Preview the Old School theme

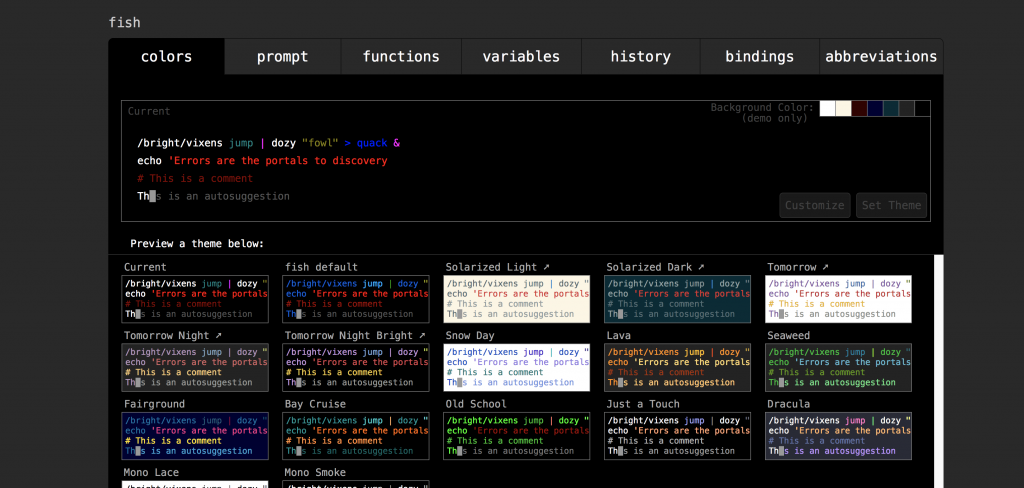(517, 435)
